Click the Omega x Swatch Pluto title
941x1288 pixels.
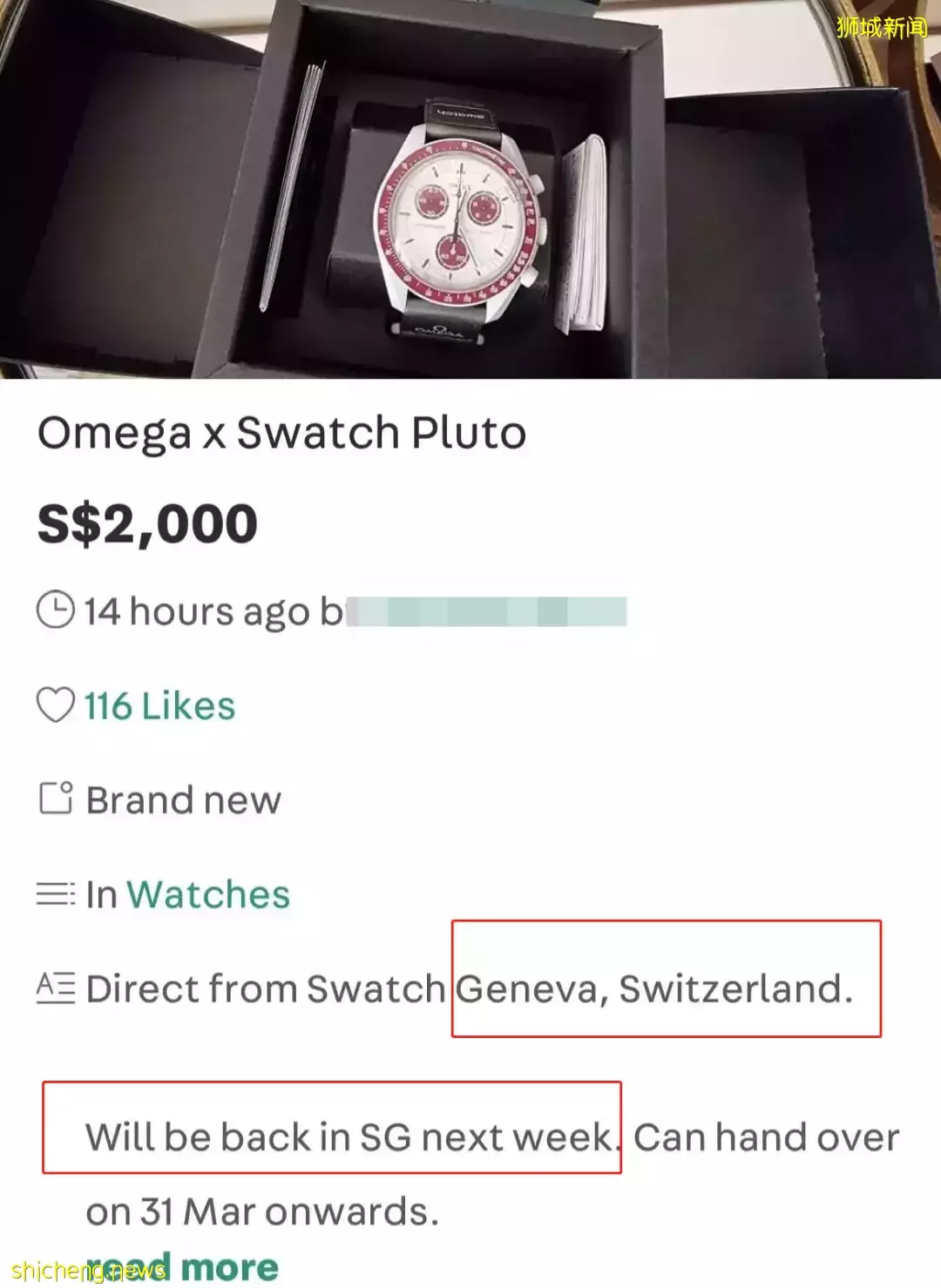(281, 433)
